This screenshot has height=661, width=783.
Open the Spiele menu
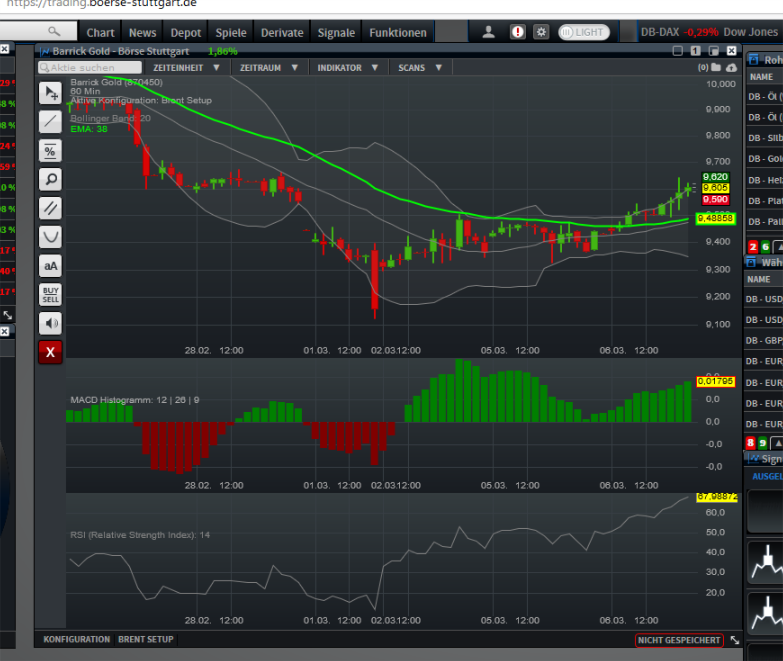(231, 32)
